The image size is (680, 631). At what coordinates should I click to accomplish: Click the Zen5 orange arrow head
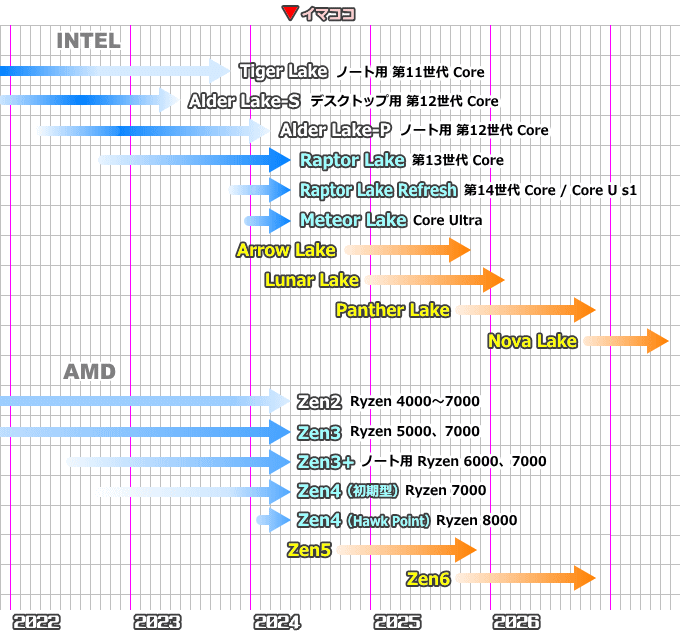(x=466, y=550)
